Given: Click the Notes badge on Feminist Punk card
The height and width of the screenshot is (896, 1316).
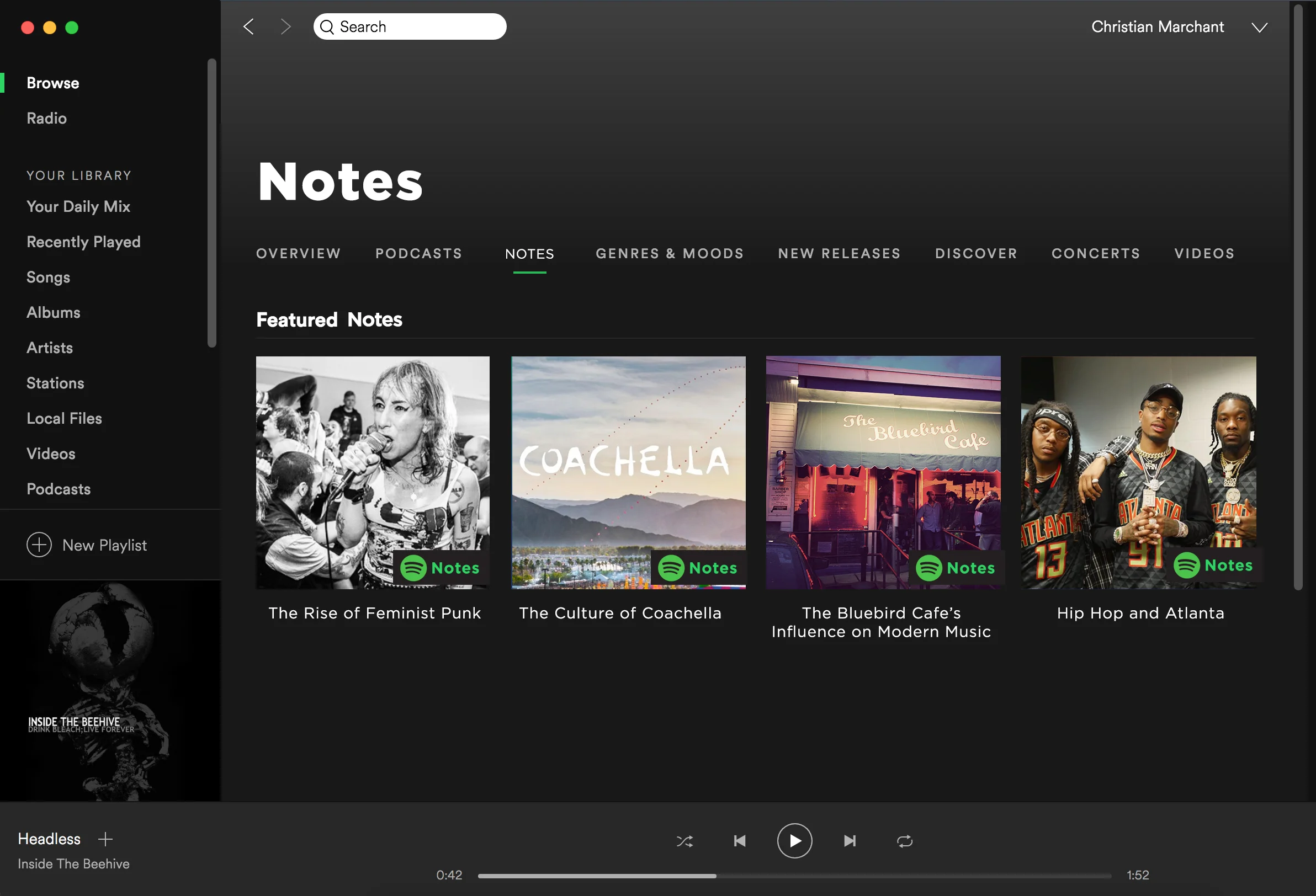Looking at the screenshot, I should [441, 568].
